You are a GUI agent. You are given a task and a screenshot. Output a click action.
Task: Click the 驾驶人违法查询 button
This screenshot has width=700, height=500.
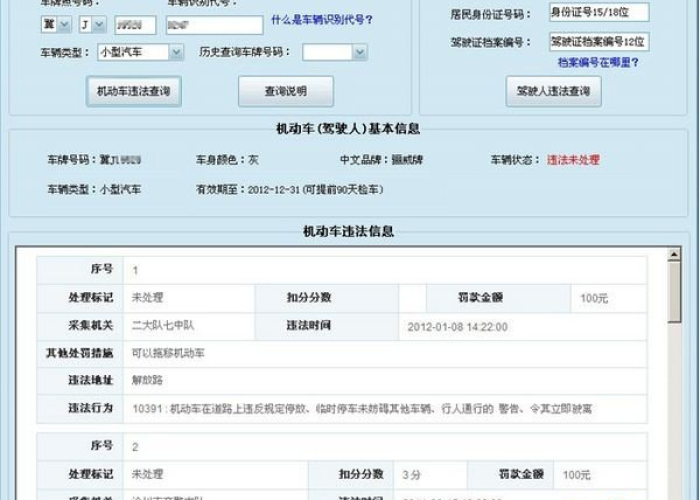tap(554, 92)
